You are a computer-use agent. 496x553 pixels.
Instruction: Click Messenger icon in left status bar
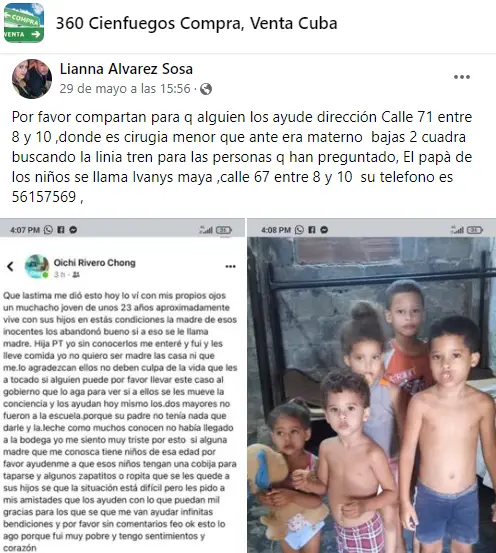[73, 230]
